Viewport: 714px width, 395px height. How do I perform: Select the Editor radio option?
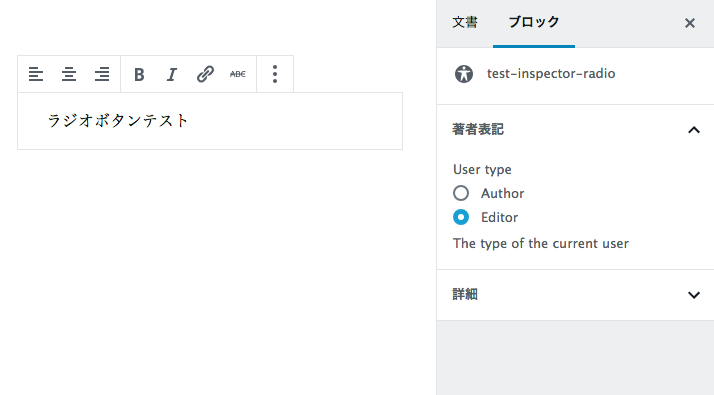pyautogui.click(x=461, y=217)
